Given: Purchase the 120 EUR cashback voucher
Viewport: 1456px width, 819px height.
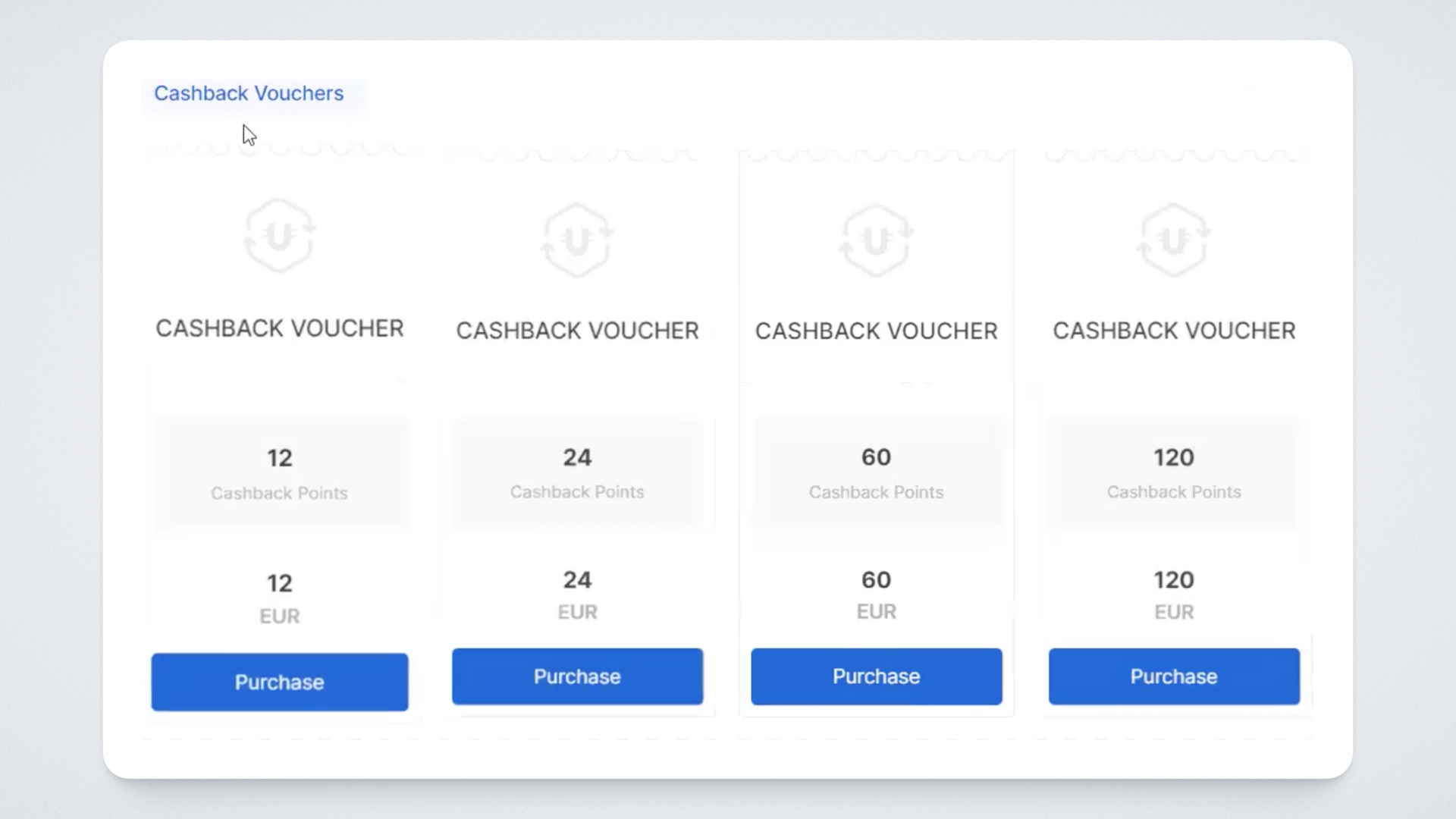Looking at the screenshot, I should pos(1174,676).
